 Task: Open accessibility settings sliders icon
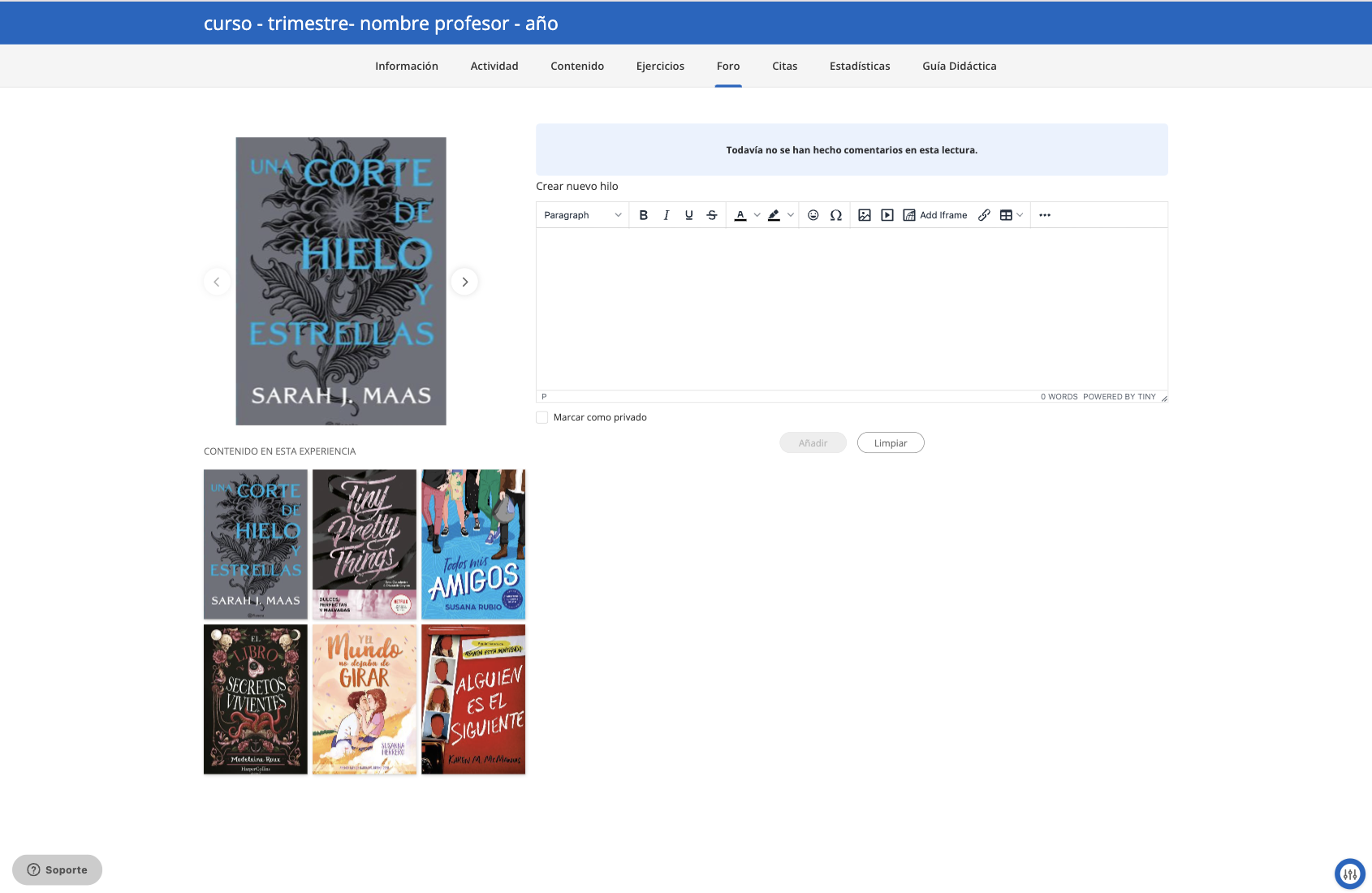[x=1350, y=874]
